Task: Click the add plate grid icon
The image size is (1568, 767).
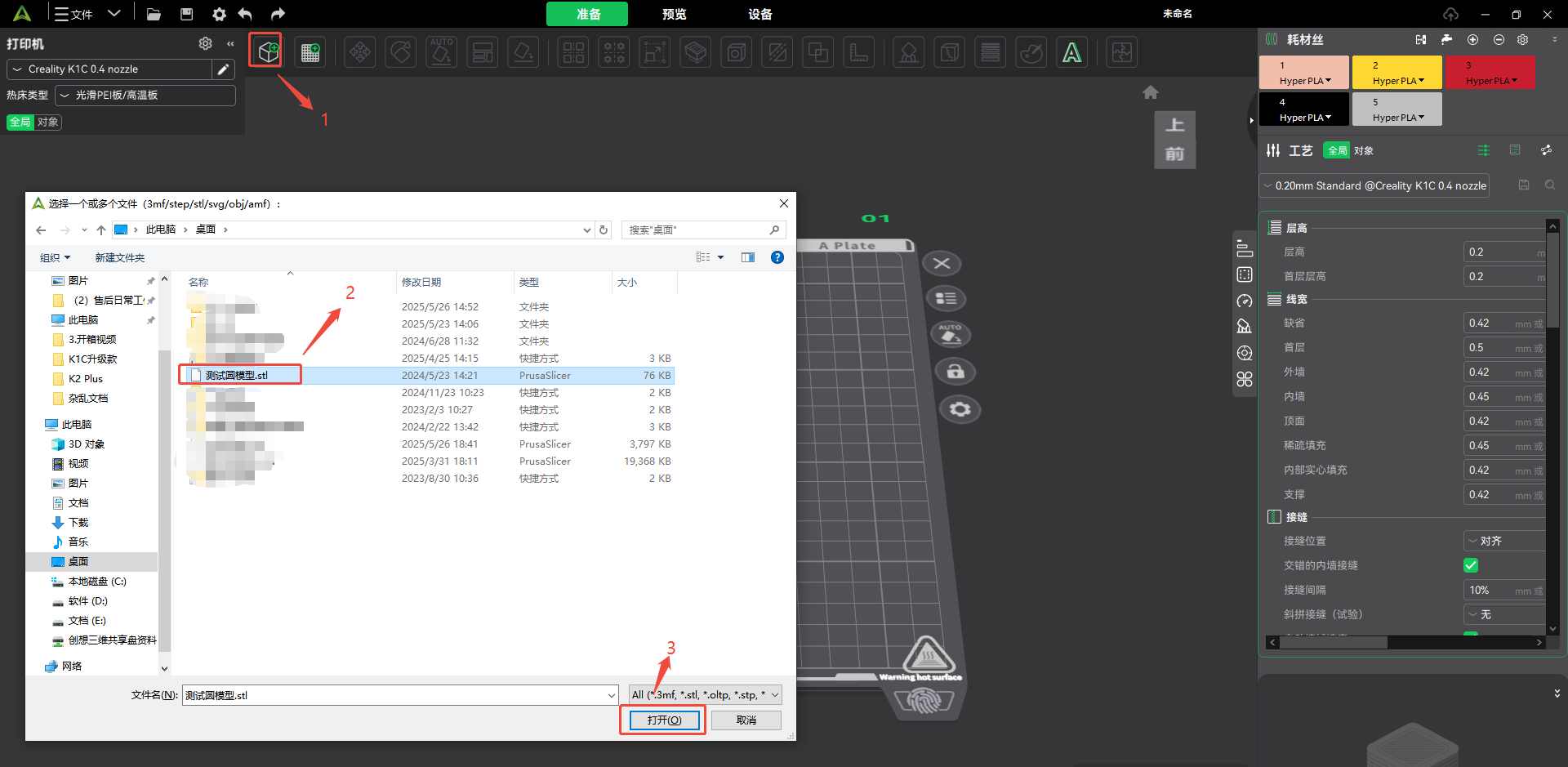Action: point(310,52)
